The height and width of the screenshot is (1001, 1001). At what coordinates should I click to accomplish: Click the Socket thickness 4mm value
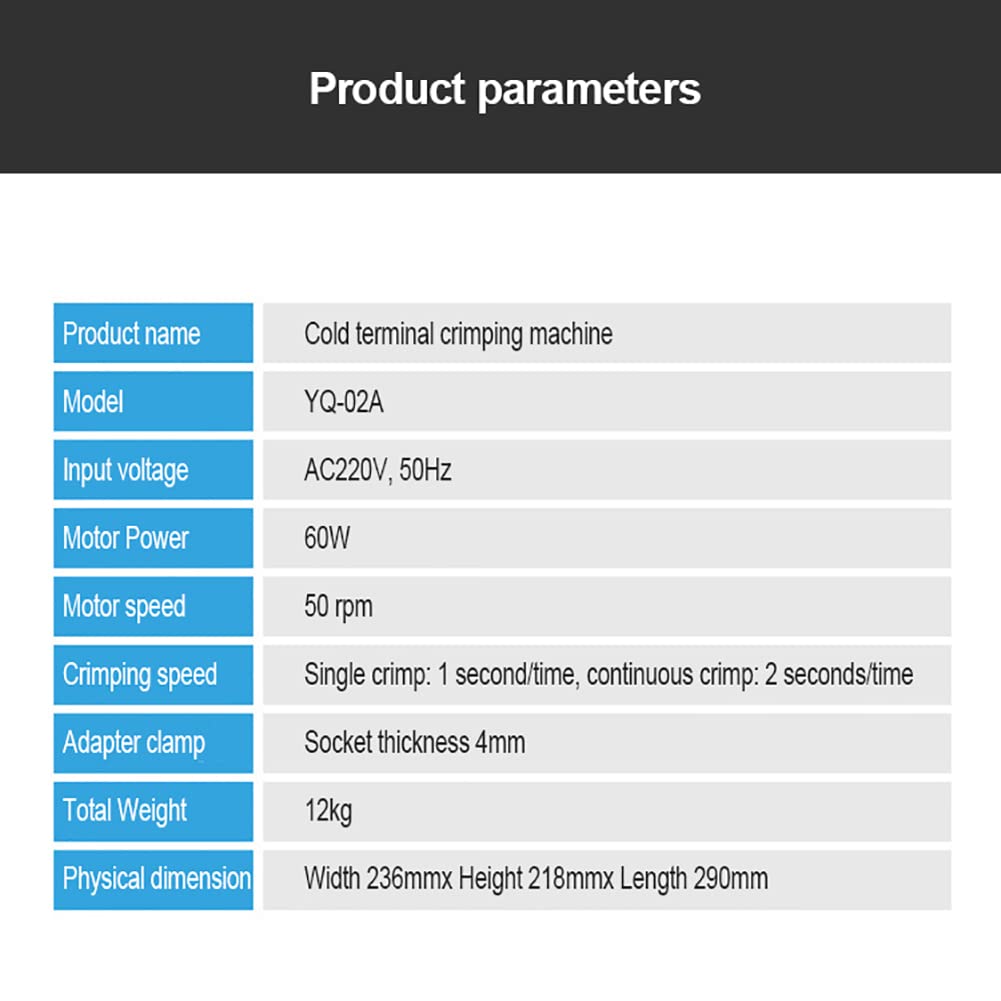[x=414, y=743]
